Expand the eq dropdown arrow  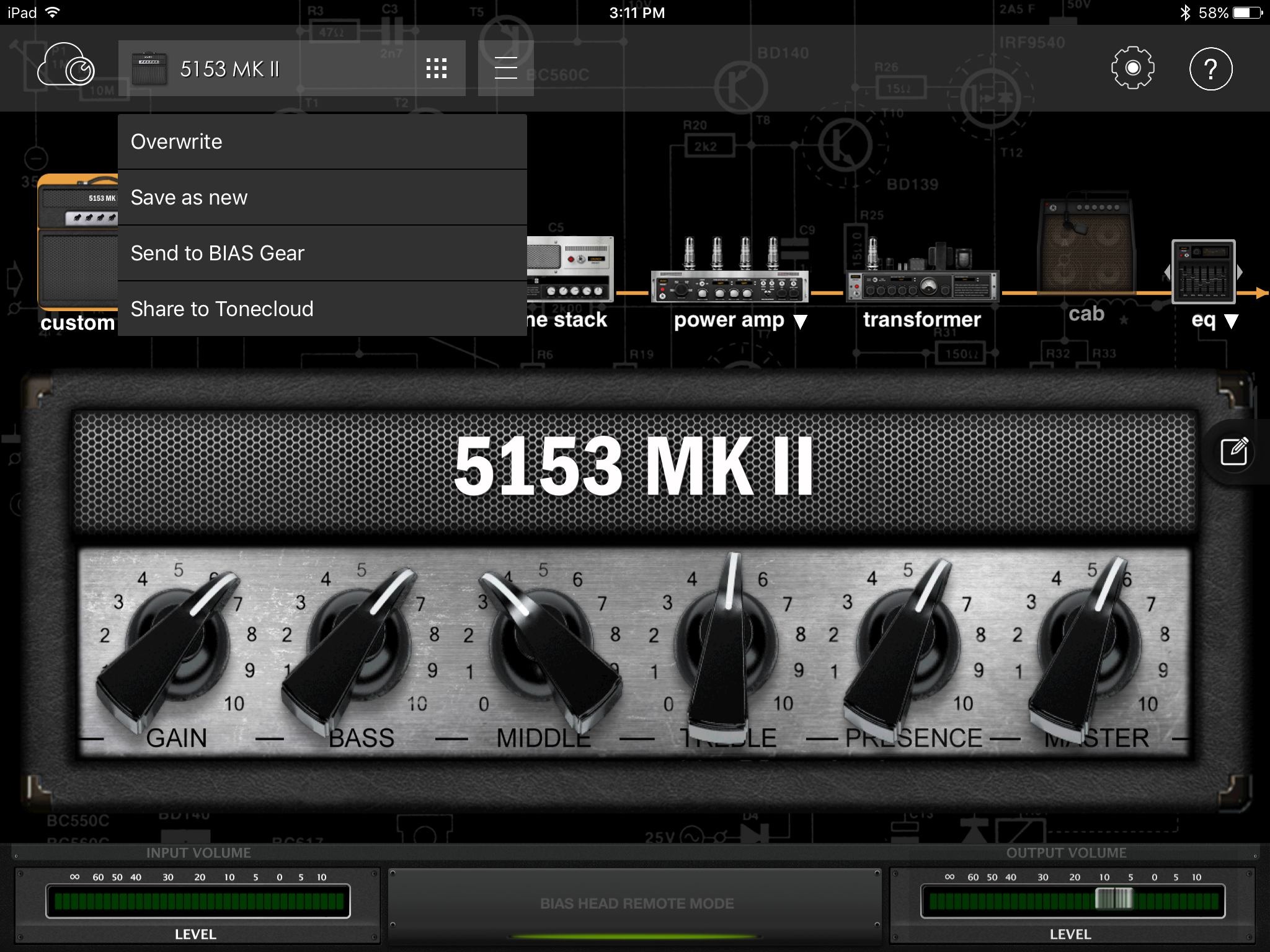point(1232,321)
